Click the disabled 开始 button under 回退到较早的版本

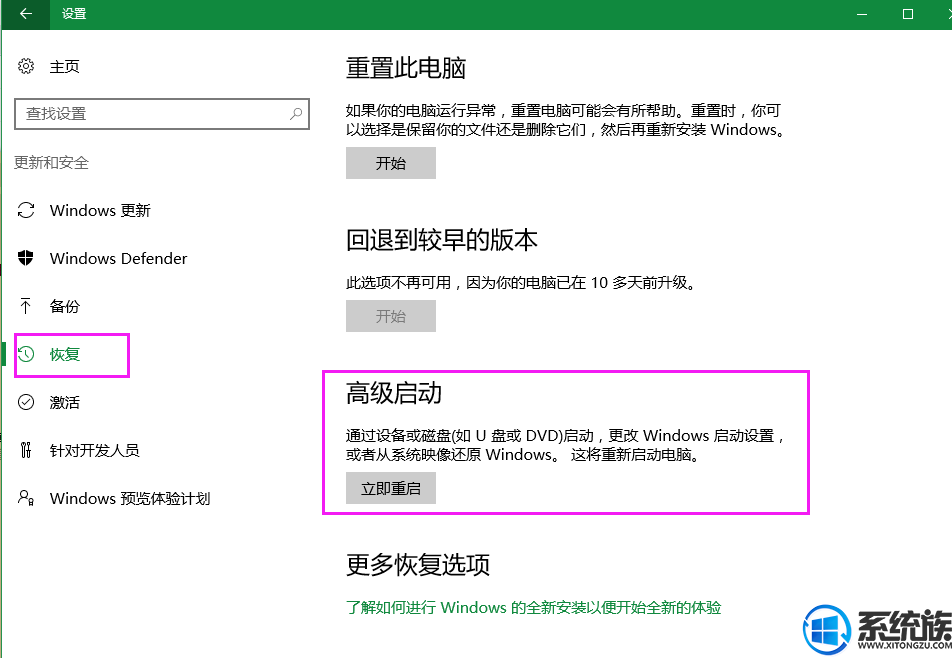pos(391,316)
